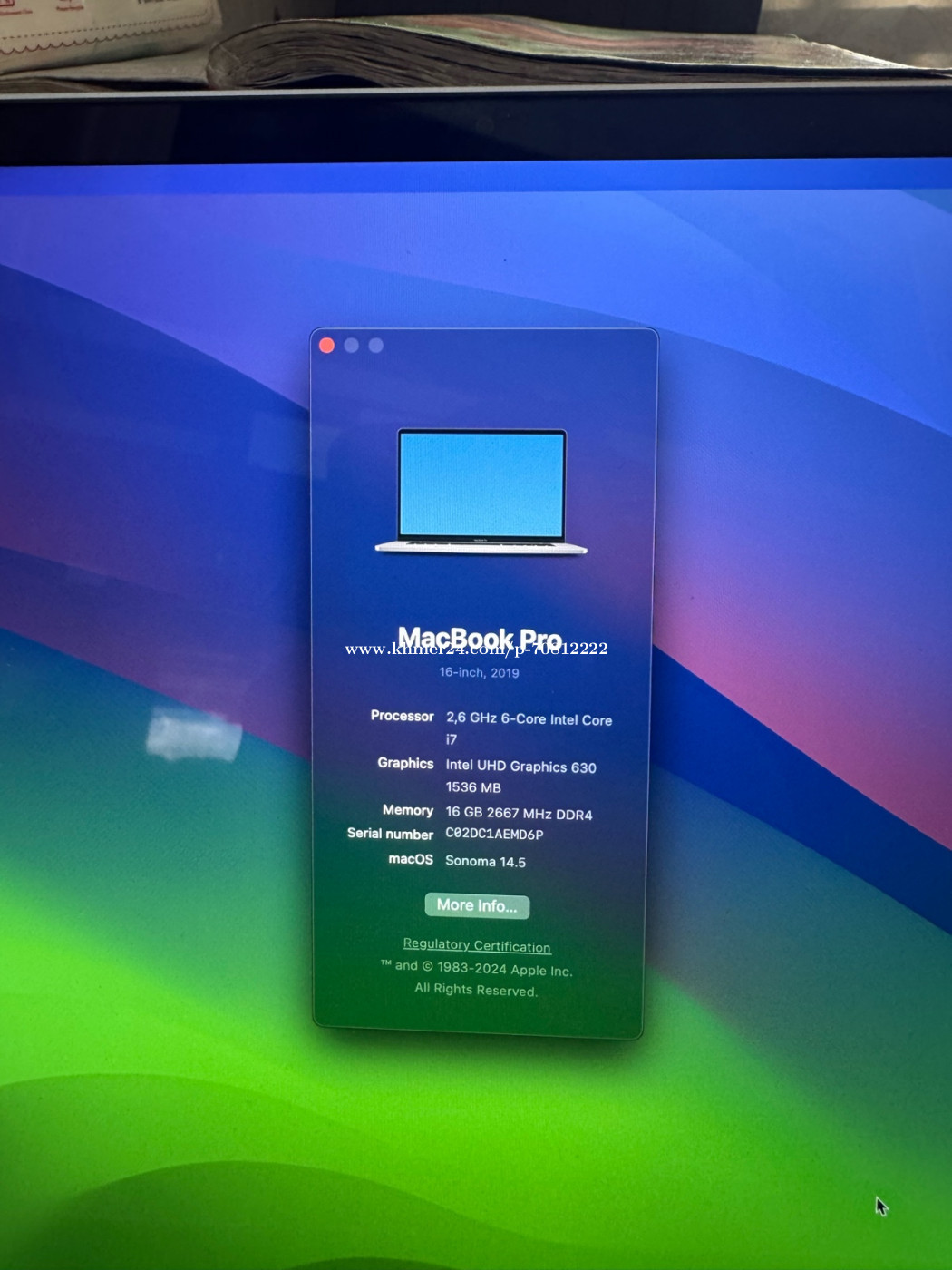Click the Sonoma 14.5 macOS version text
Image resolution: width=952 pixels, height=1270 pixels.
tap(486, 861)
